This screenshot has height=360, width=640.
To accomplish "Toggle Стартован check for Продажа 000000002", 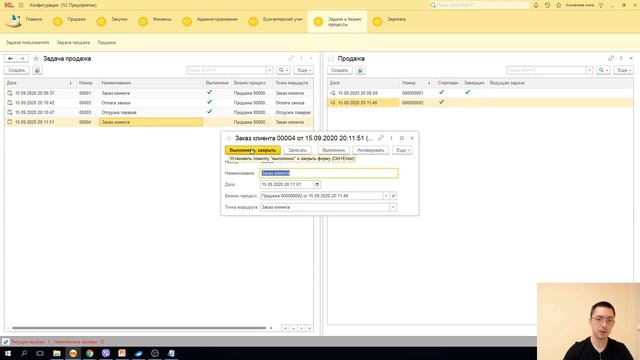I will click(441, 102).
